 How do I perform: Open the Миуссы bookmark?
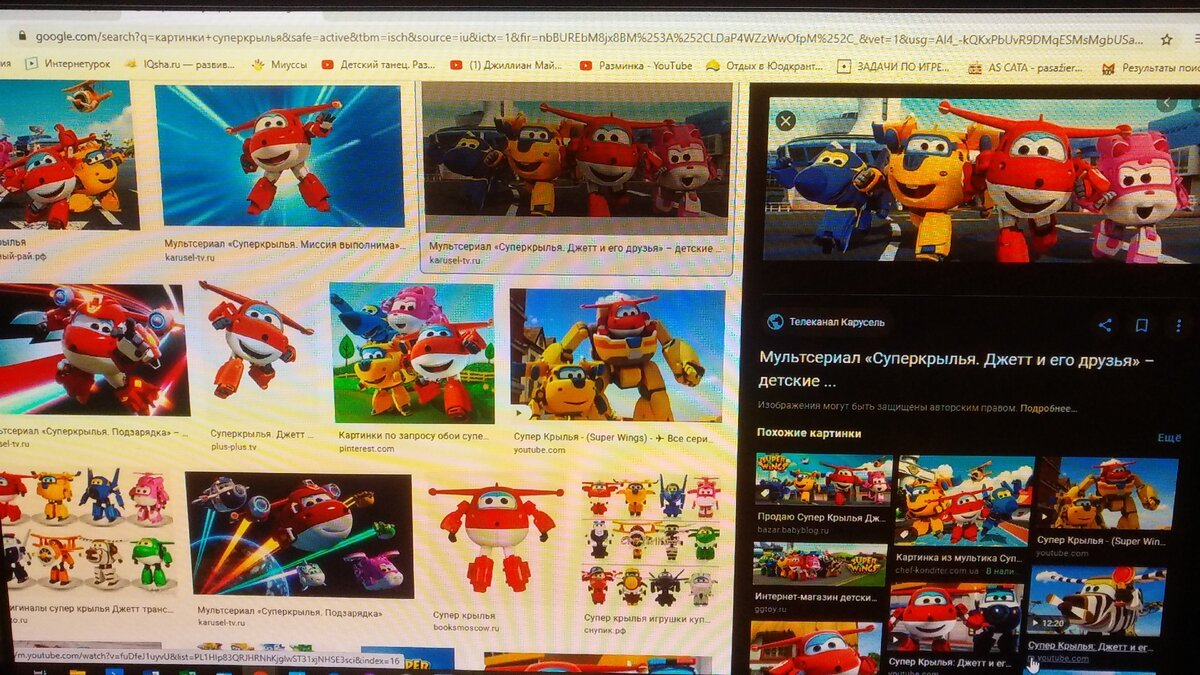pyautogui.click(x=279, y=64)
